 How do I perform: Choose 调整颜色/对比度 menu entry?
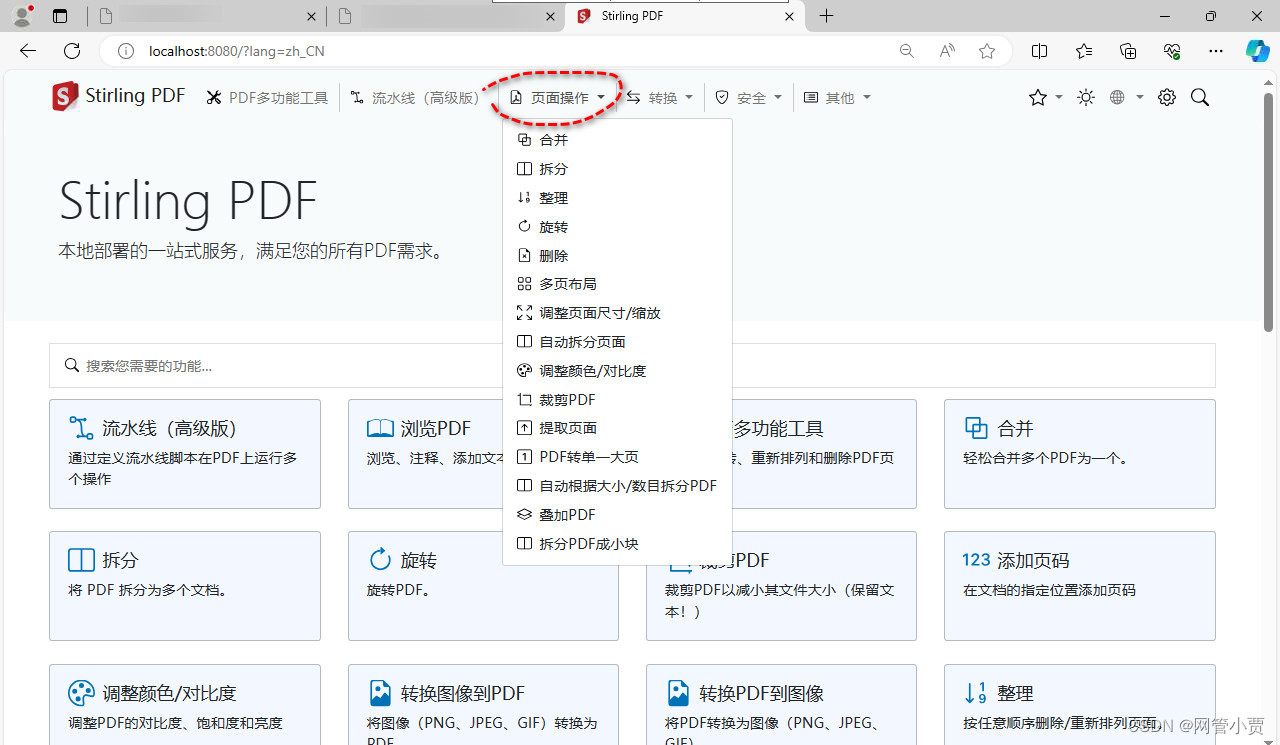pos(617,371)
